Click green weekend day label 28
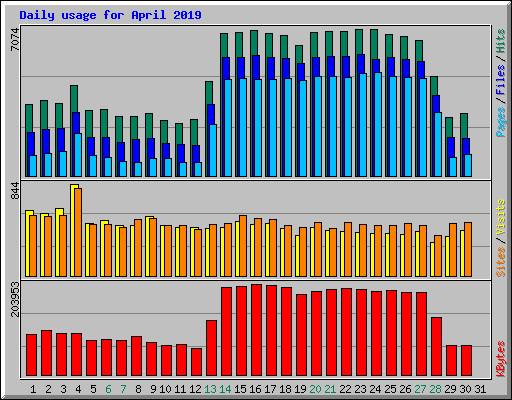The width and height of the screenshot is (512, 400). click(x=435, y=389)
